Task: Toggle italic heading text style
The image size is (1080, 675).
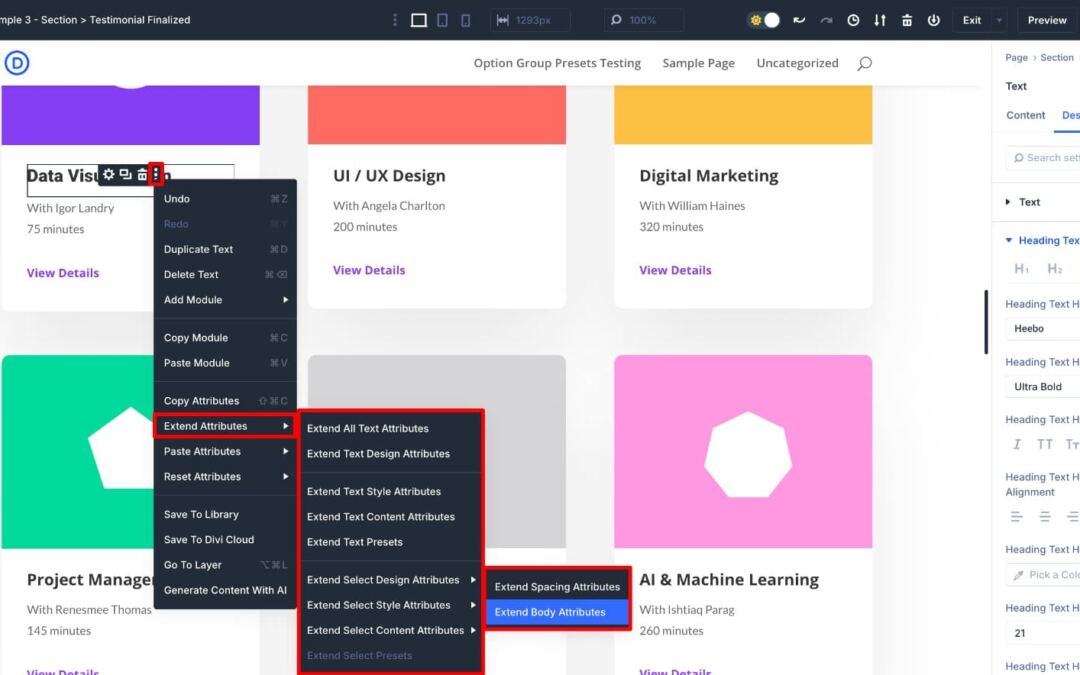Action: tap(1017, 445)
